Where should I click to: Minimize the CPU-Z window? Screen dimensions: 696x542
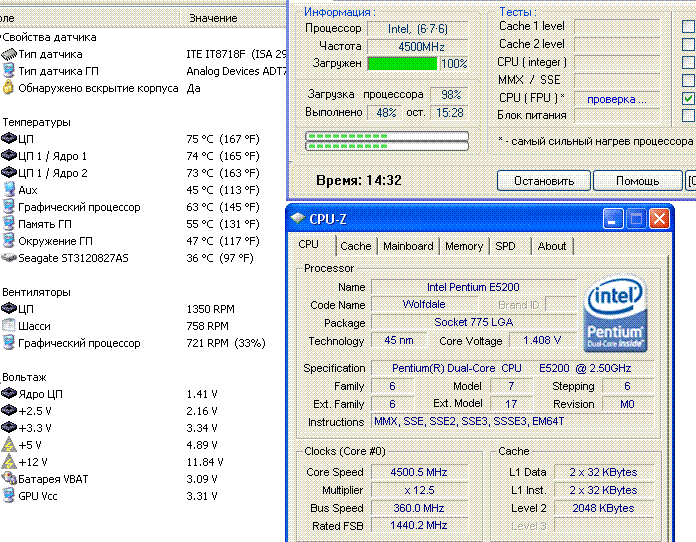click(613, 218)
